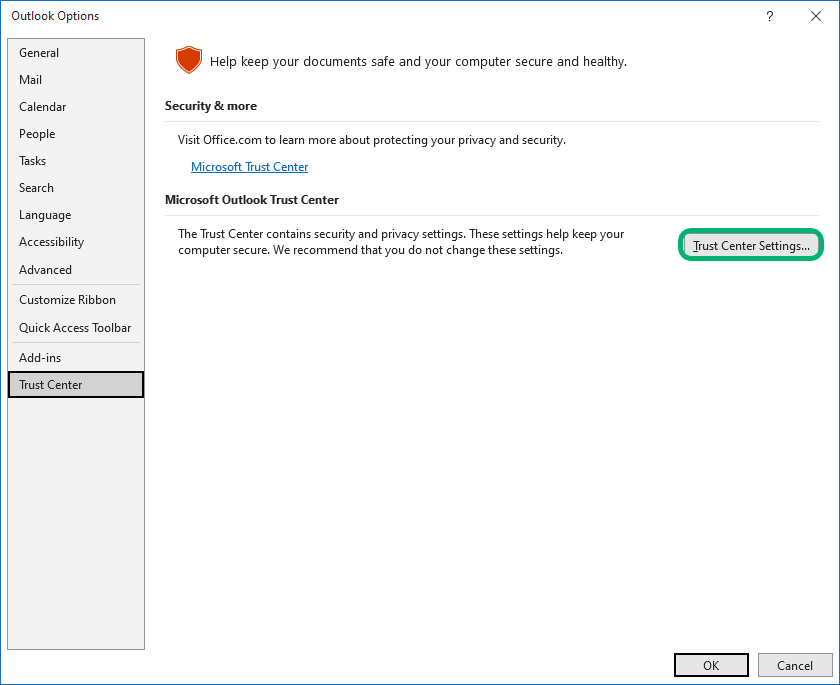Viewport: 840px width, 685px height.
Task: Click the orange security shield icon
Action: point(189,59)
